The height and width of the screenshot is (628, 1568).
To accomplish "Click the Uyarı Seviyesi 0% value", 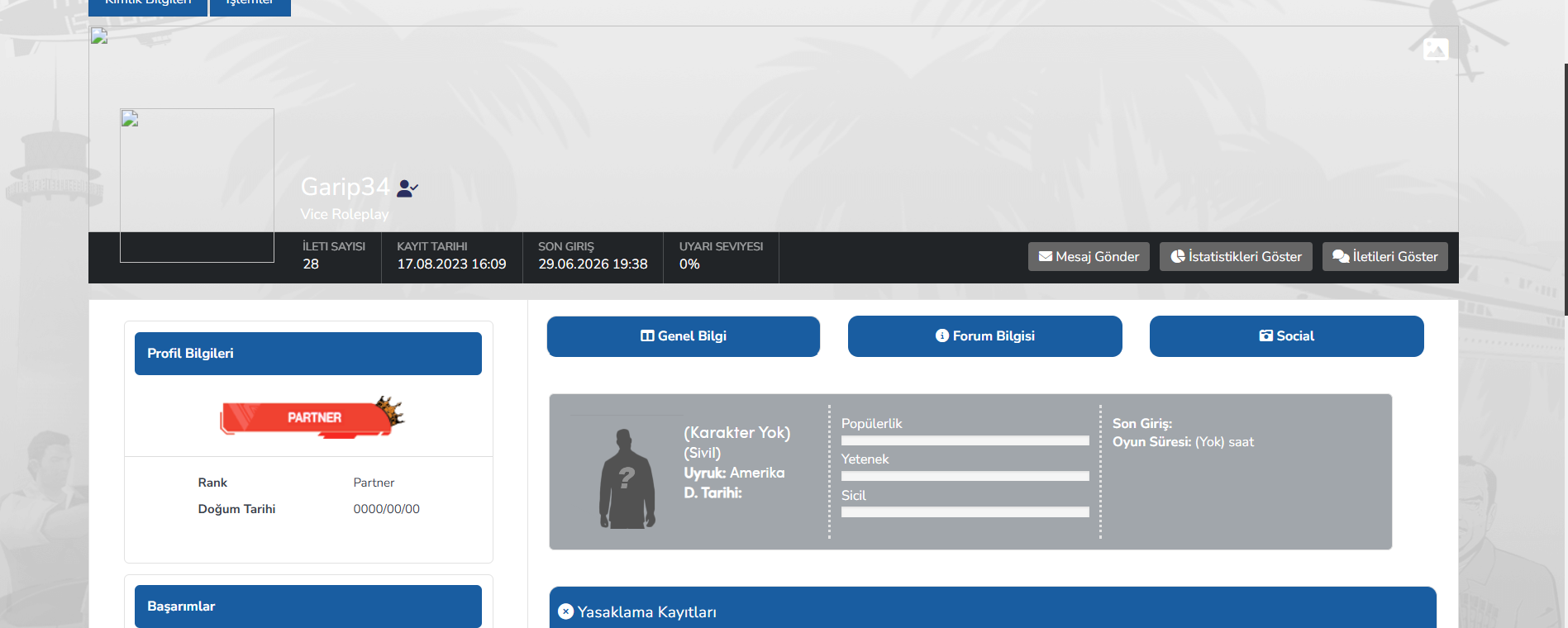I will coord(689,264).
